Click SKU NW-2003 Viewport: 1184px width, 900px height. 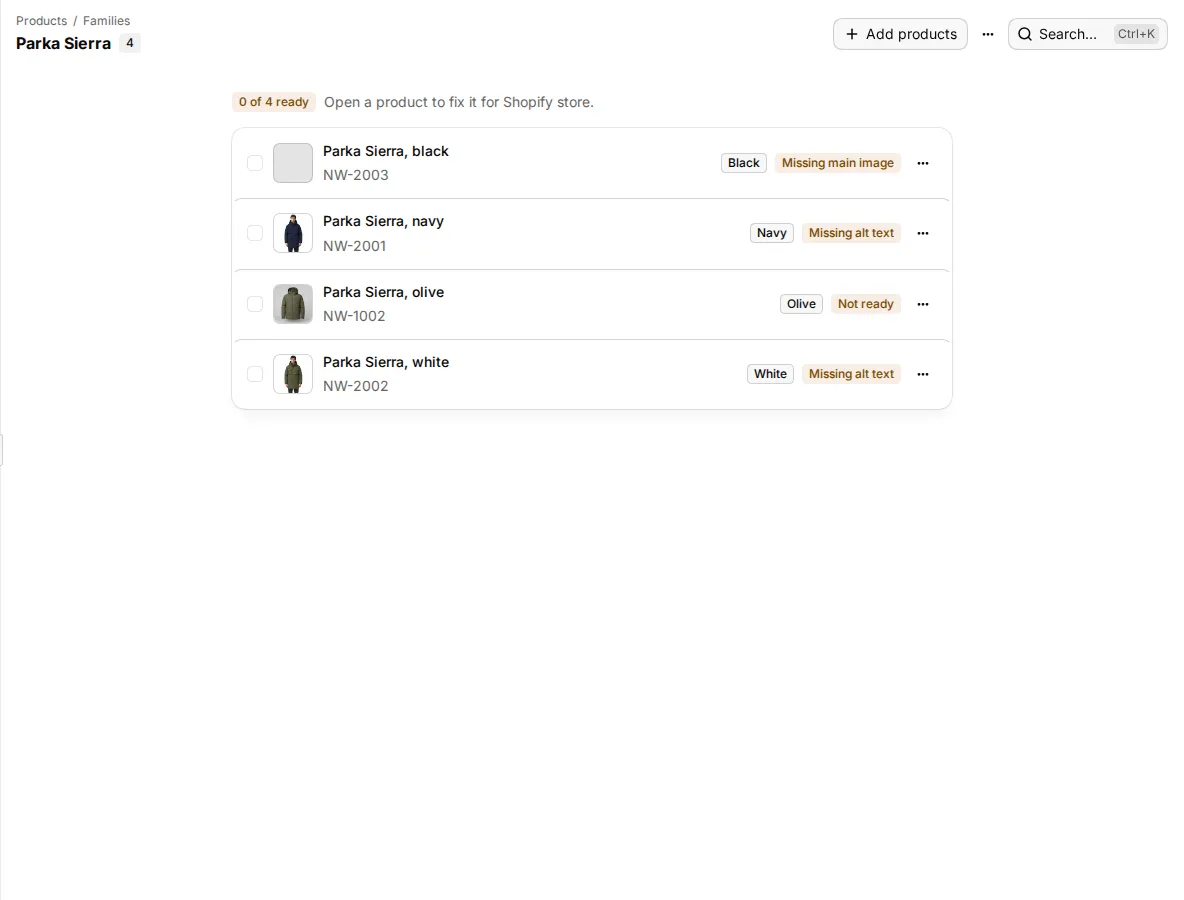(356, 175)
